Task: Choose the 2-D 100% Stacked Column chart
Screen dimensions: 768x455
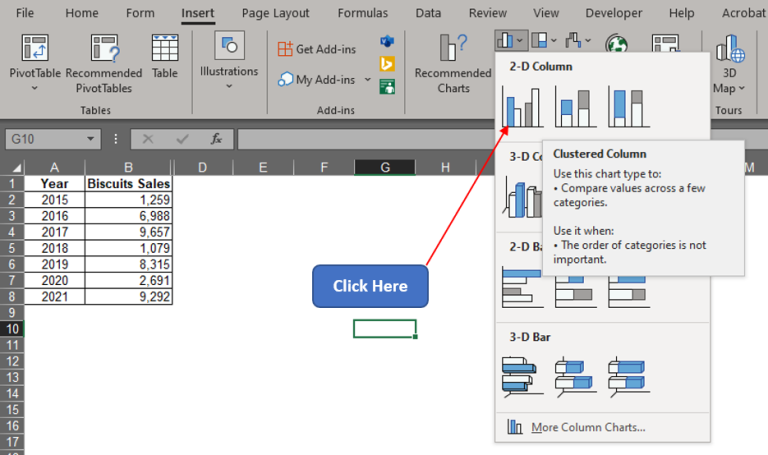Action: coord(629,107)
